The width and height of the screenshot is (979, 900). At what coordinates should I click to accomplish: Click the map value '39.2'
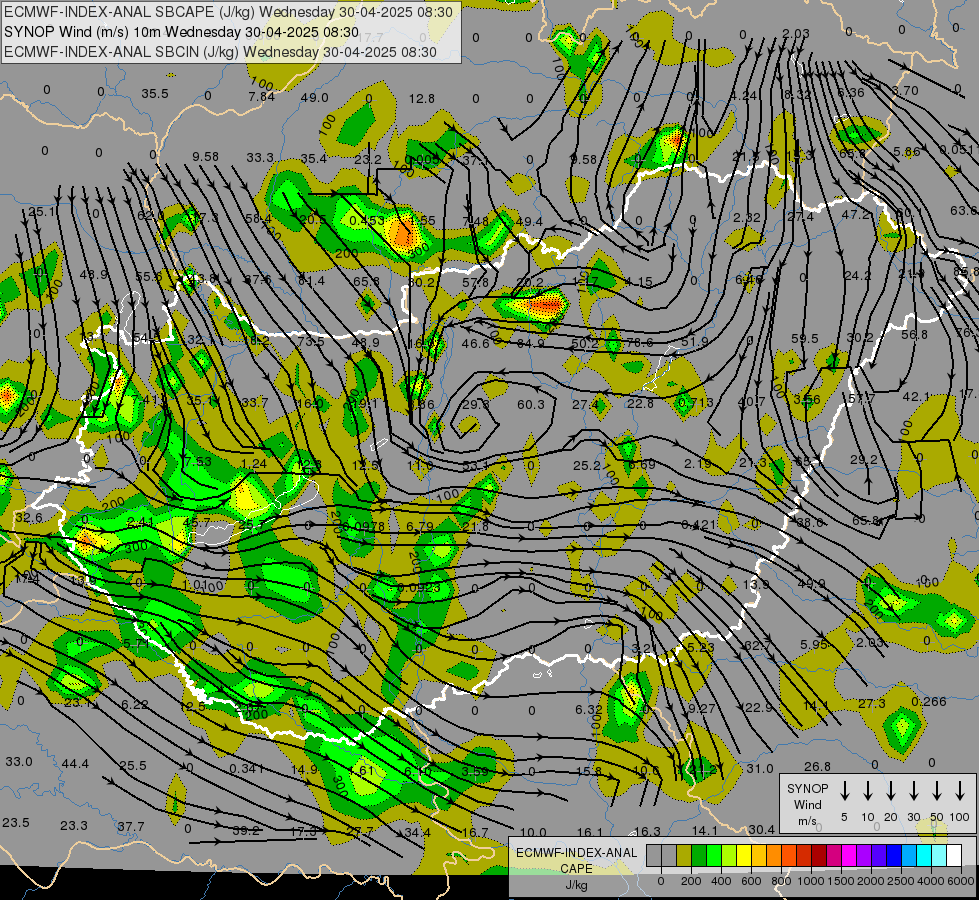coord(246,831)
